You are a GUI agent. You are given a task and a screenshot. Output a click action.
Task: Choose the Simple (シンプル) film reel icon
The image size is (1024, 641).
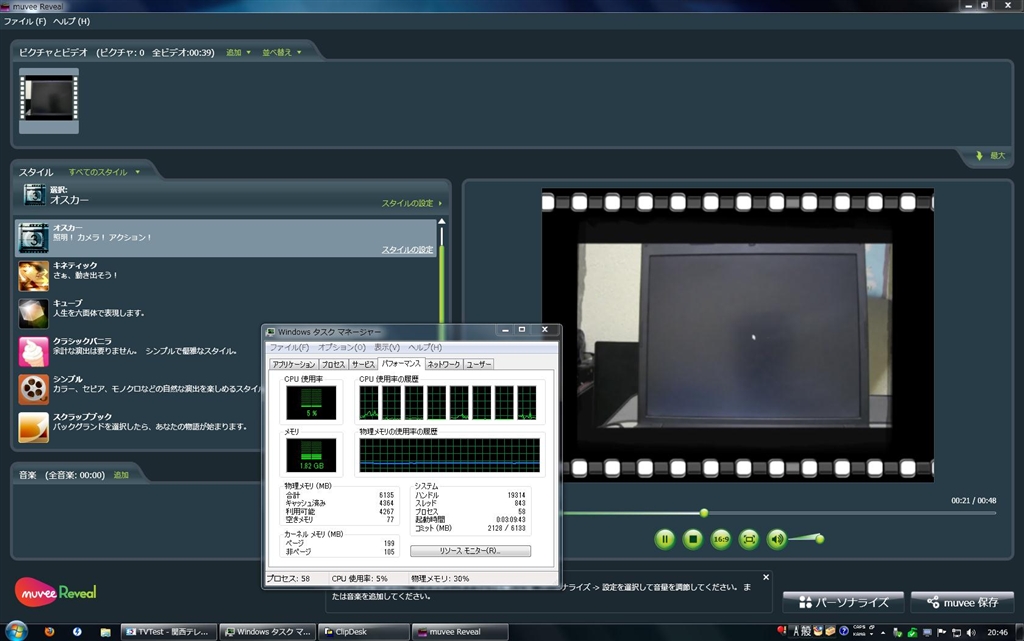33,389
